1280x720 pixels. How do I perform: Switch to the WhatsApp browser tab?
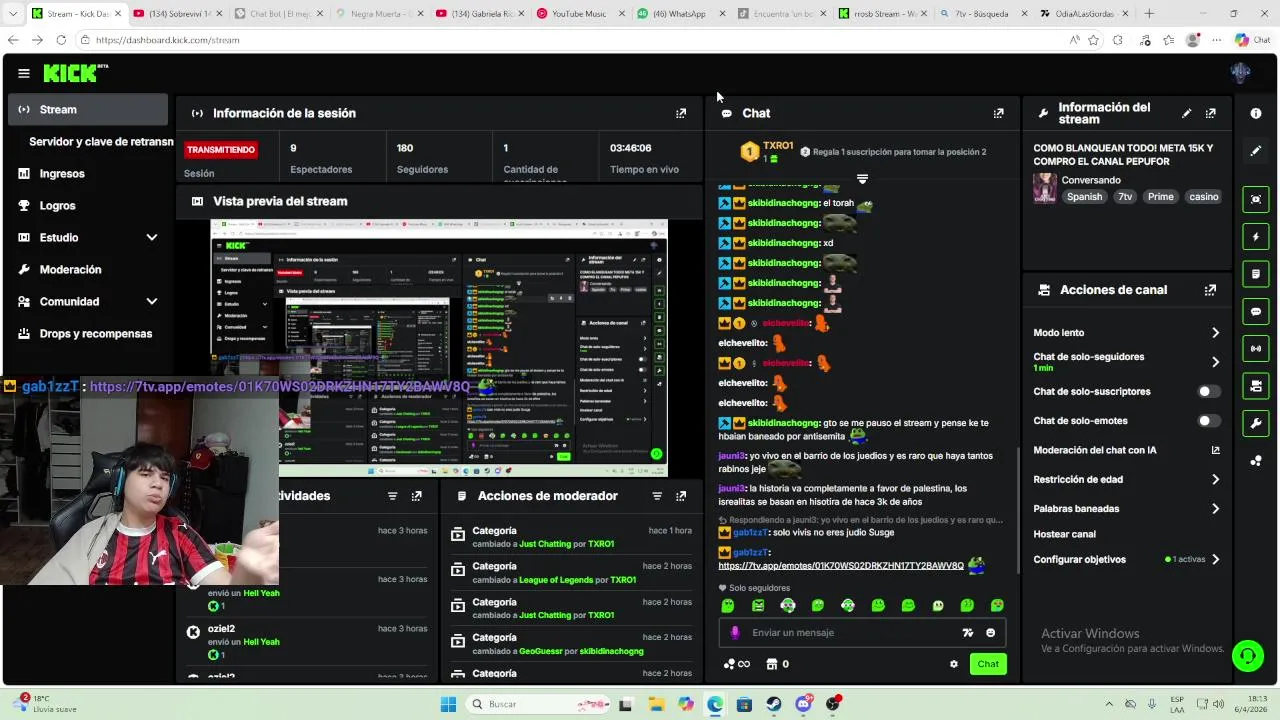tap(677, 14)
